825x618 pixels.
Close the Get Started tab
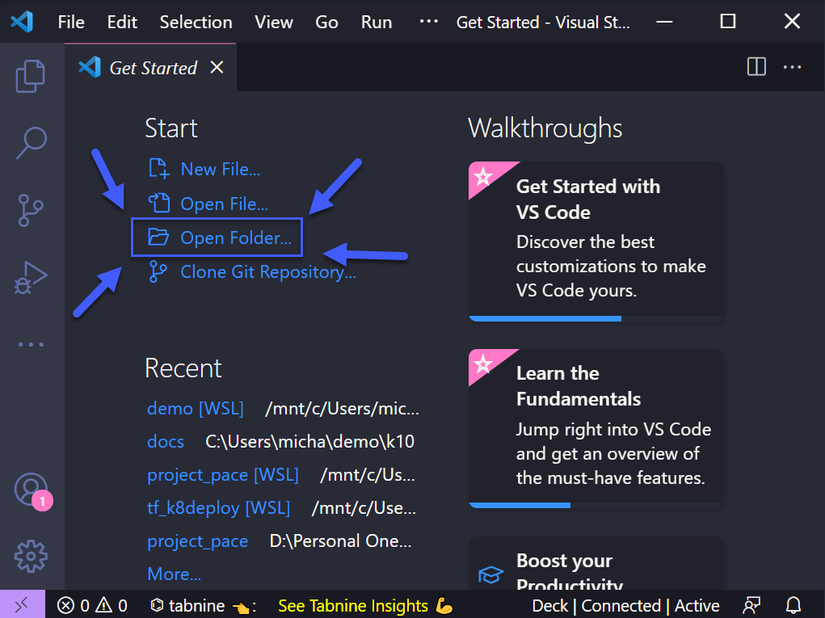216,68
